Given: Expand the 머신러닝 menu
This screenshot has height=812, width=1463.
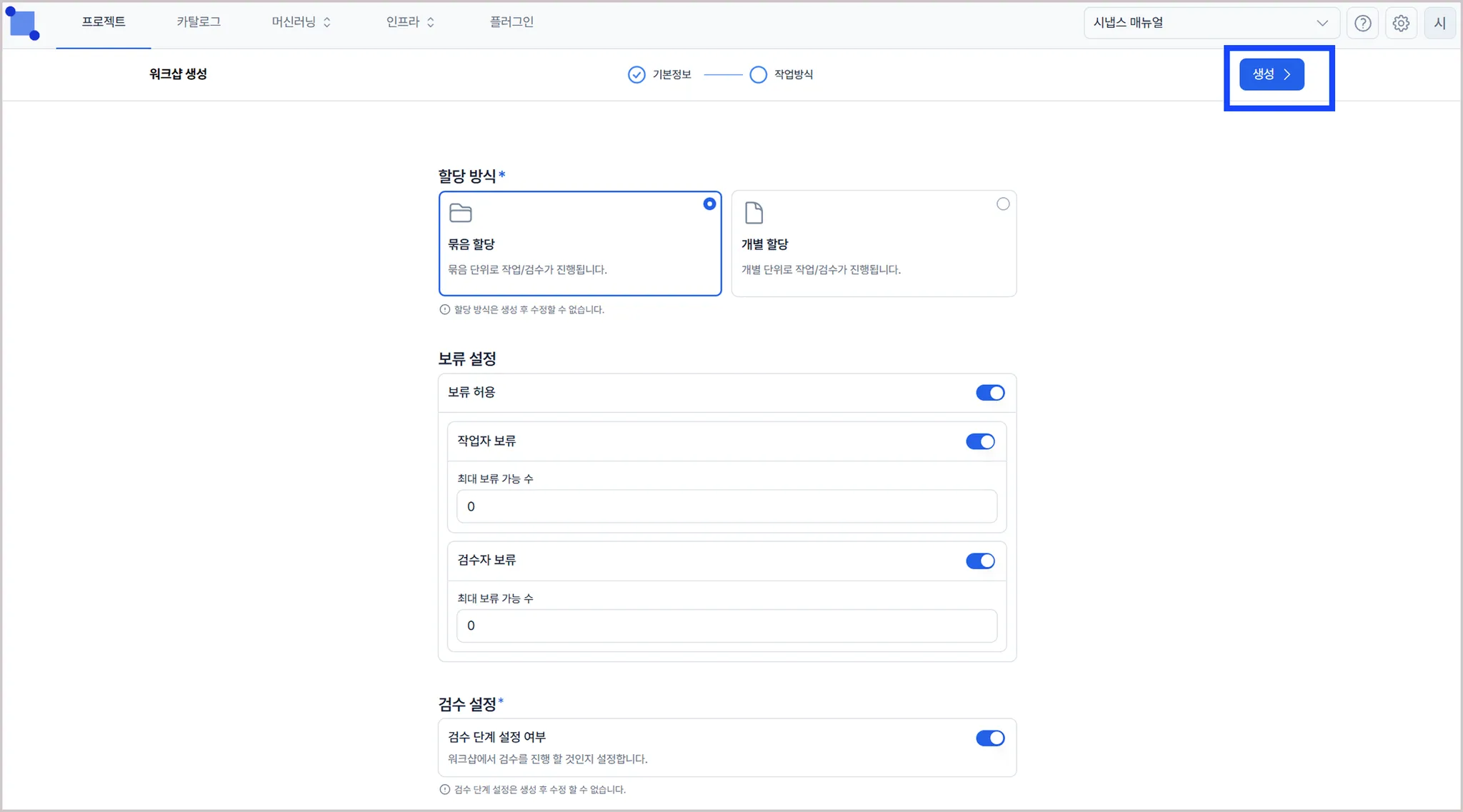Looking at the screenshot, I should (301, 22).
